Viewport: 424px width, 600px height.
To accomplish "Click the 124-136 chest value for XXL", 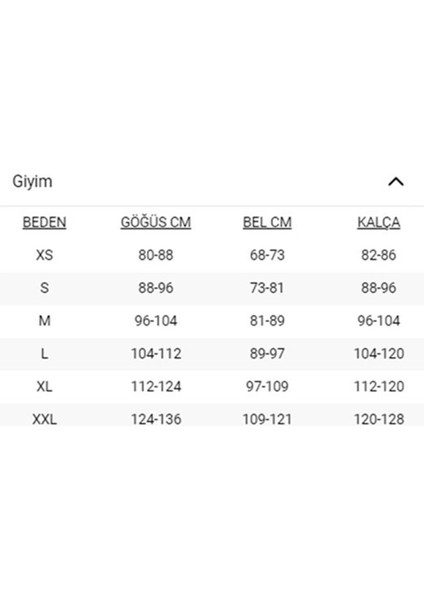I will coord(156,419).
